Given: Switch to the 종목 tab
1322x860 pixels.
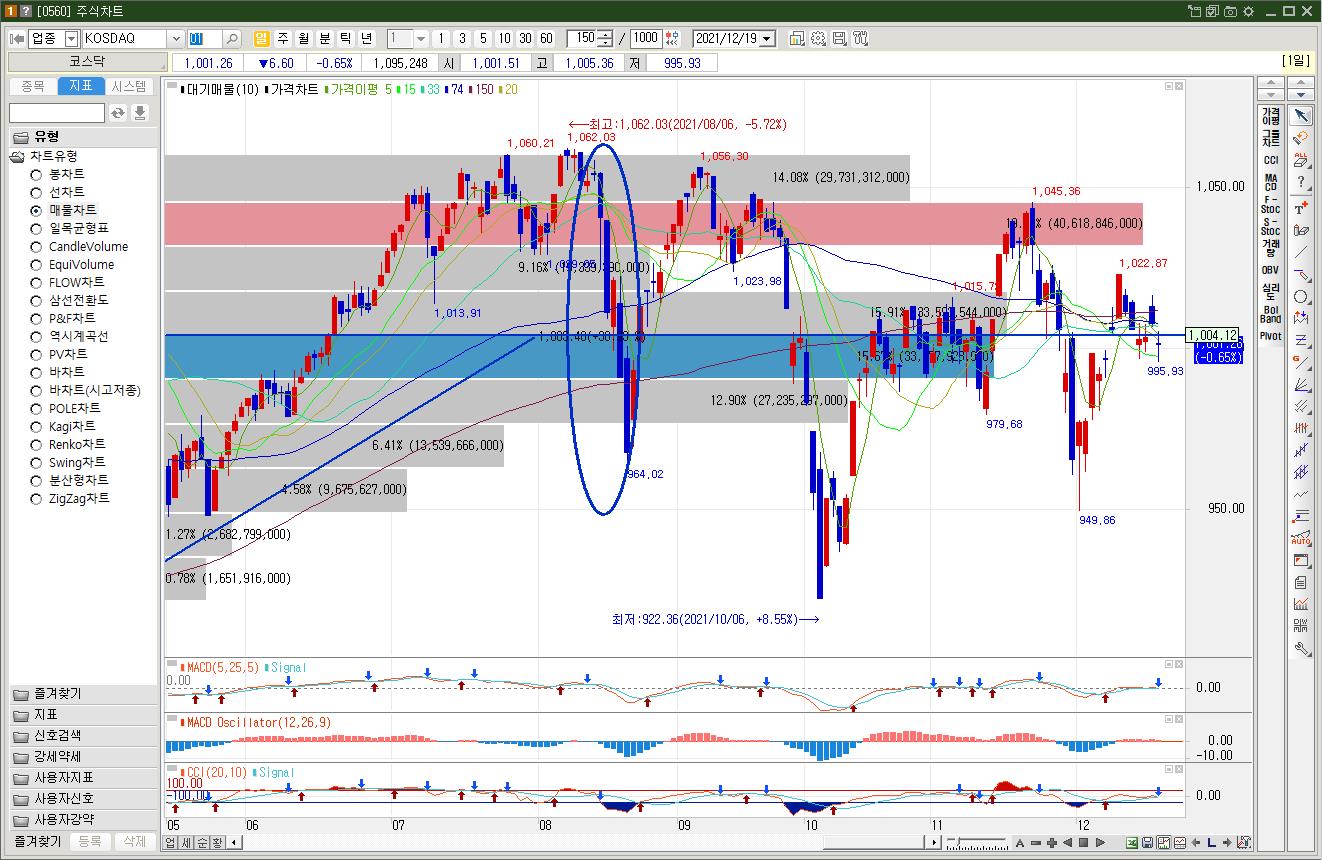Looking at the screenshot, I should pos(32,86).
